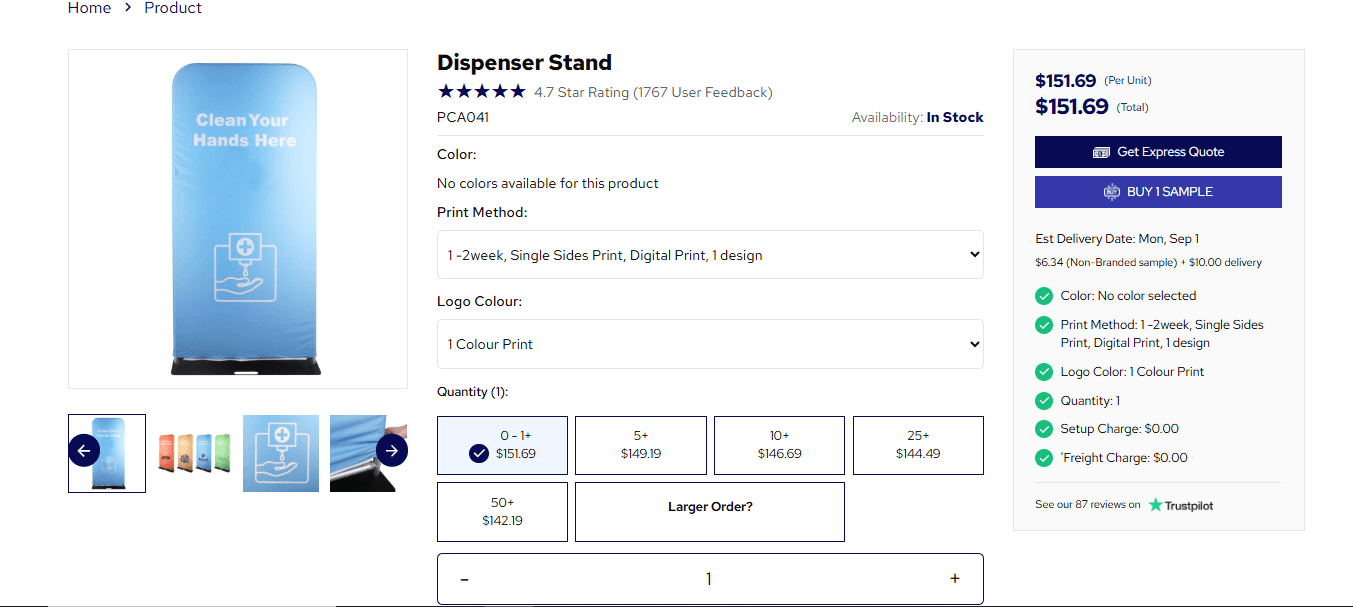Click the five-star rating under Dispenser Stand
Screen dimensions: 1353x607
coord(481,90)
